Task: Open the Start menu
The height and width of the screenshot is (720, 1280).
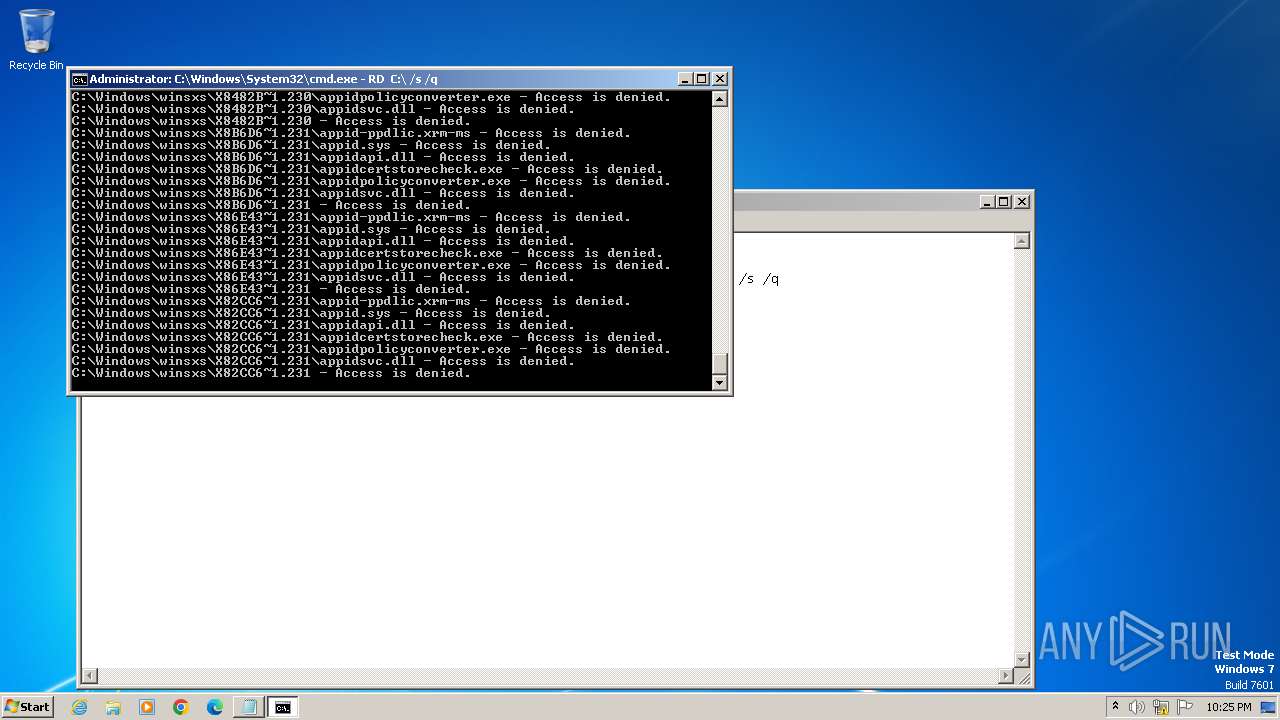Action: pos(27,706)
